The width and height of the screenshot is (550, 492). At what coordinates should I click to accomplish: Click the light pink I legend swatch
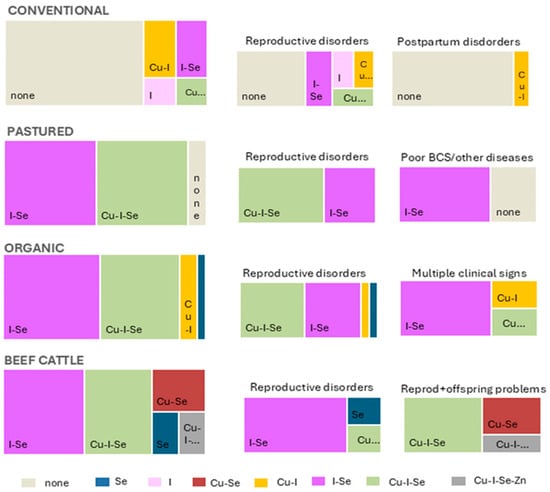tap(154, 482)
